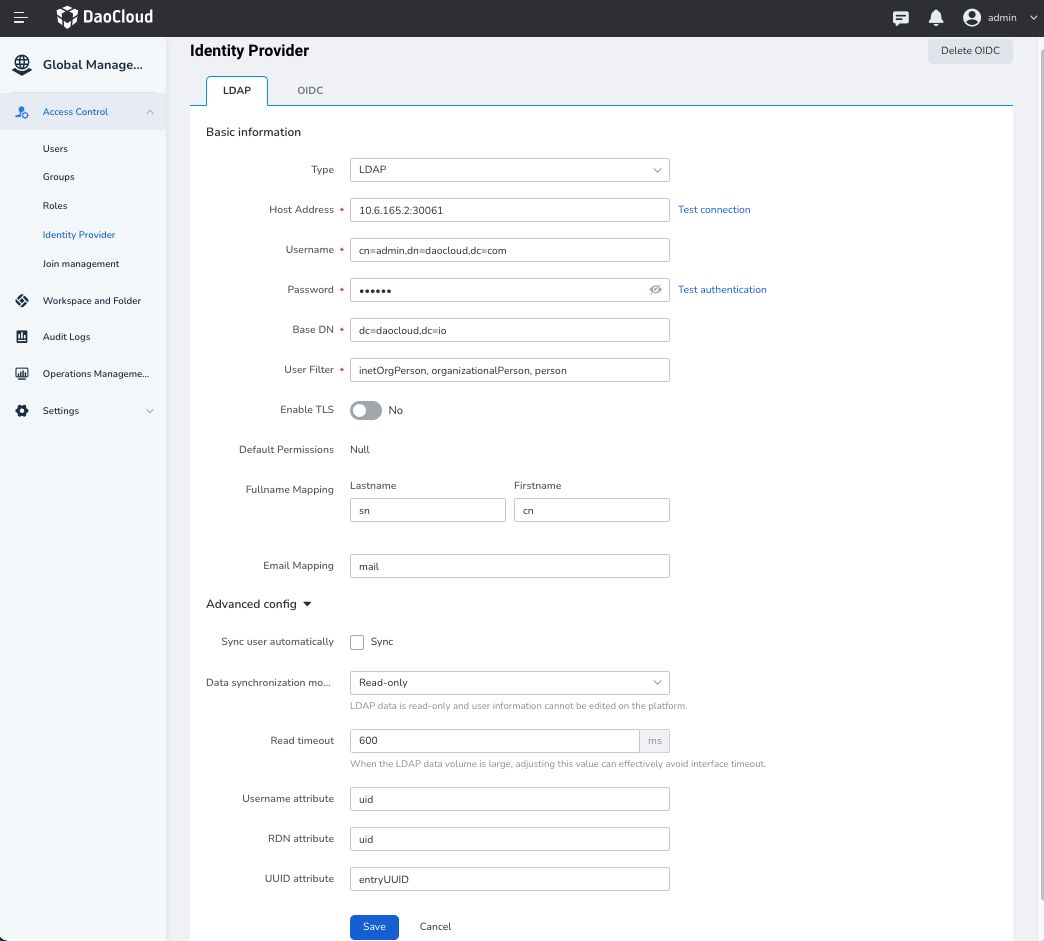Click the RDN attribute input field
Screen dimensions: 1044x941
coord(509,839)
